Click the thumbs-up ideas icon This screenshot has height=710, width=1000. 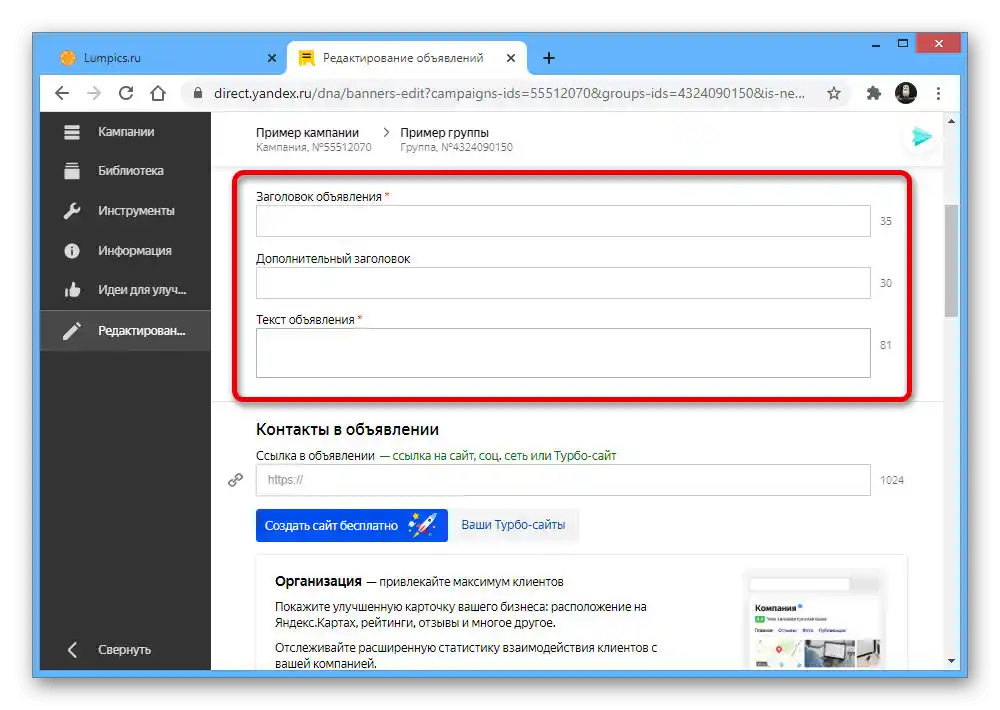click(72, 290)
